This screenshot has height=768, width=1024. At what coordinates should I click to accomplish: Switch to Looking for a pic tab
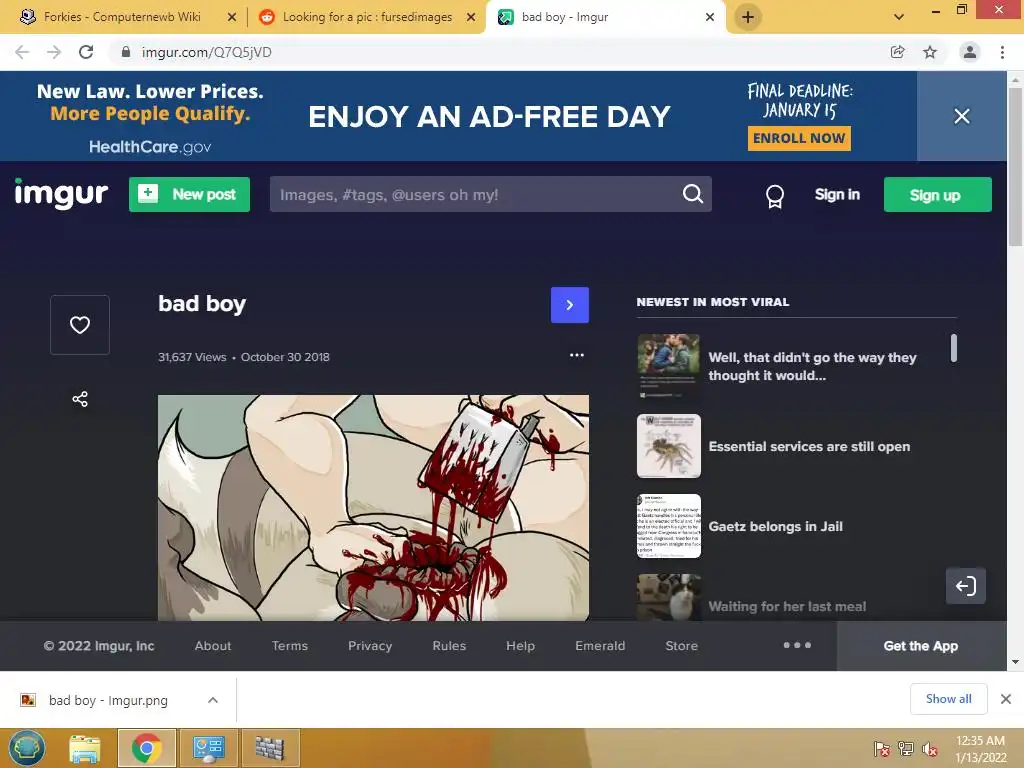tap(367, 17)
